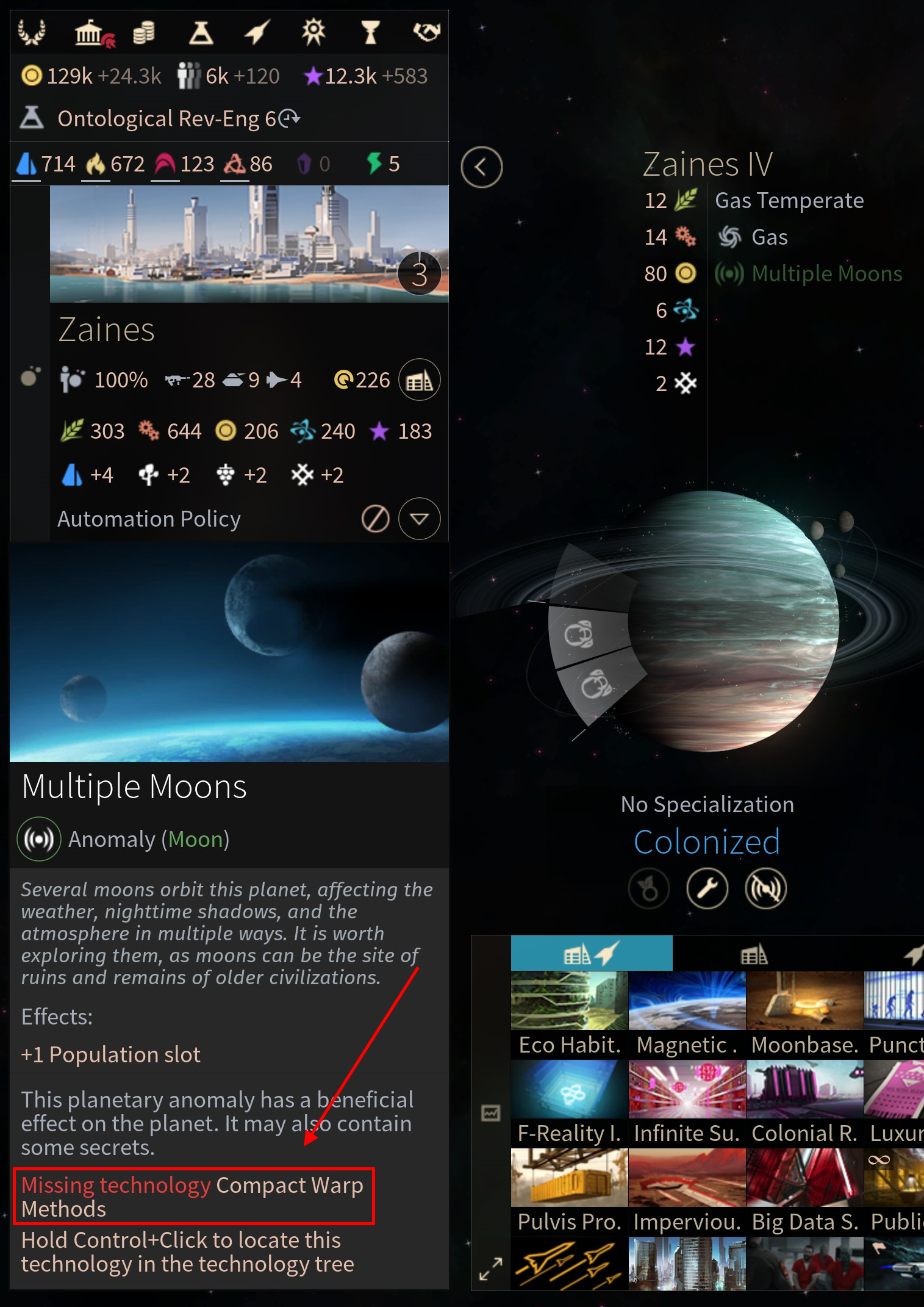Screen dimensions: 924x1307
Task: Expand the Automation Policy dropdown arrow
Action: point(419,519)
